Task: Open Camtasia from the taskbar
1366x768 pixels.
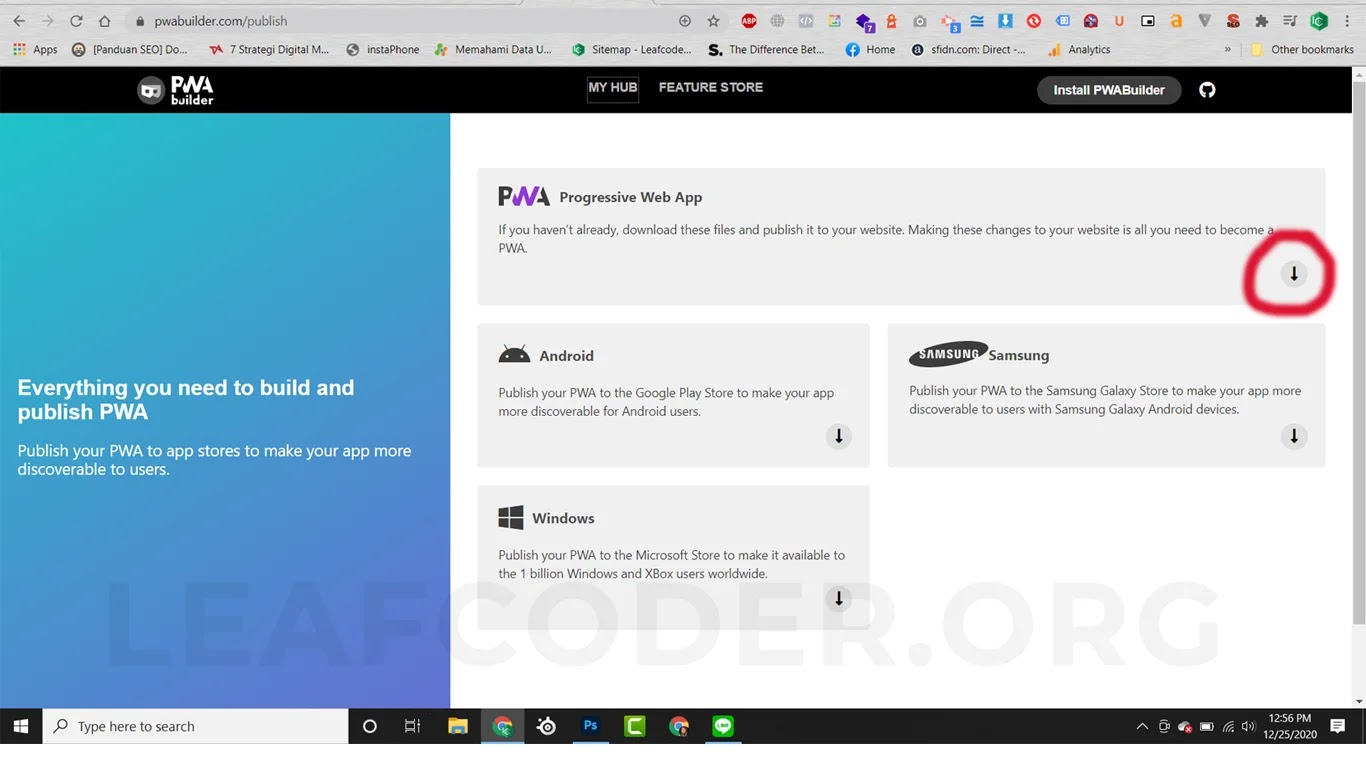Action: click(x=635, y=726)
